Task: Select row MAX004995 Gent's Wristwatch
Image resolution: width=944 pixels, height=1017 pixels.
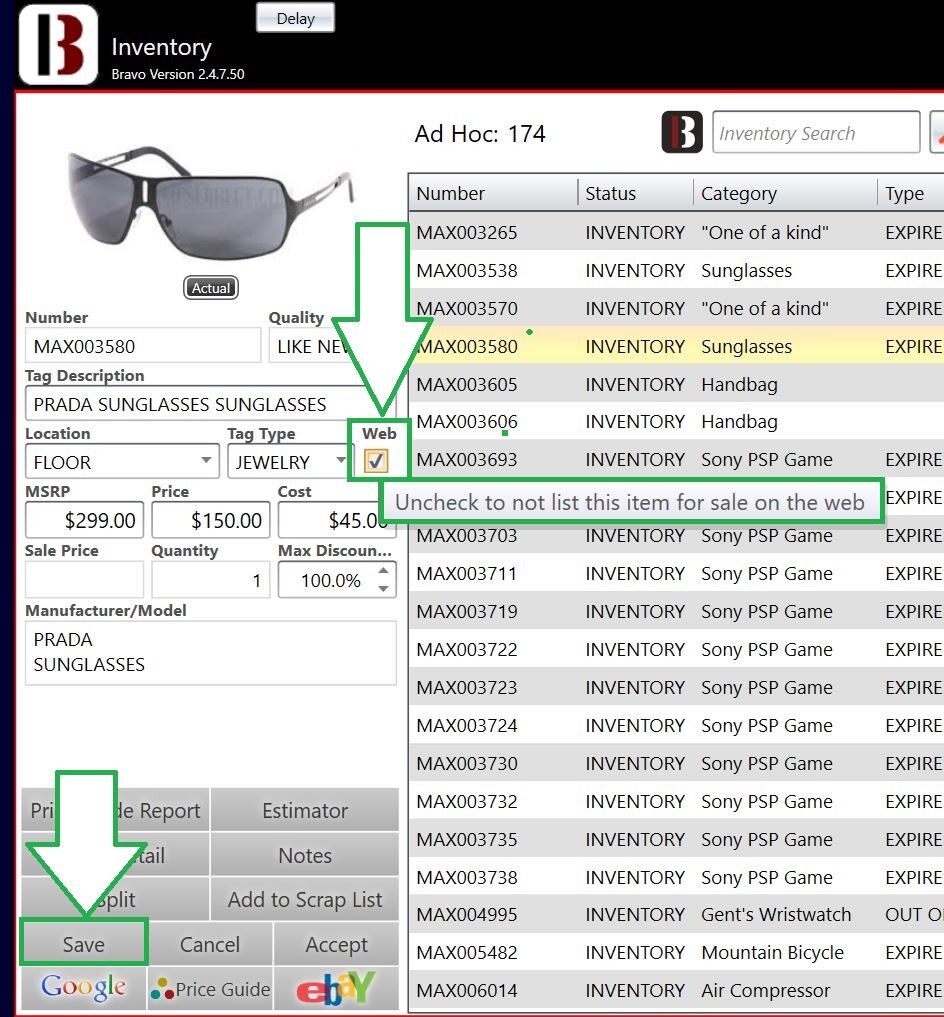Action: (677, 915)
